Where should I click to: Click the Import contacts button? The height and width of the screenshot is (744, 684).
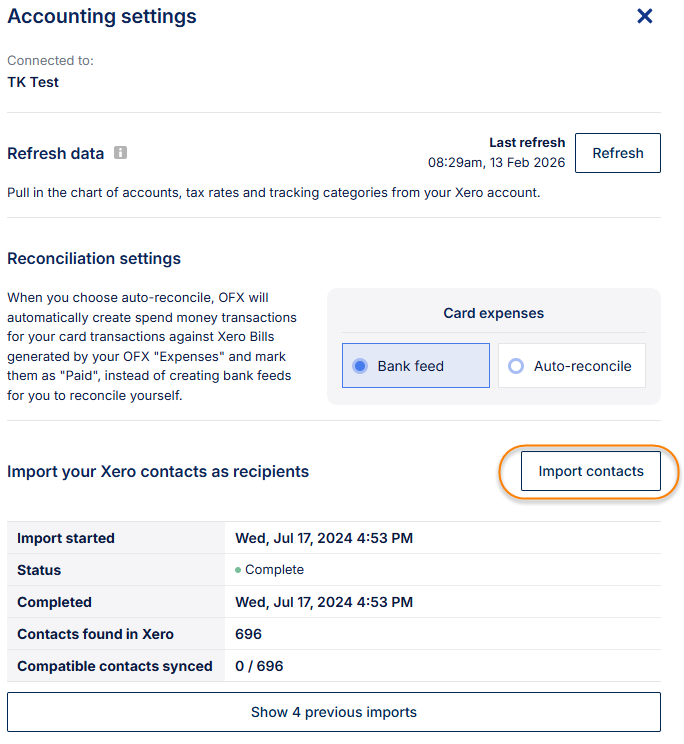point(590,471)
